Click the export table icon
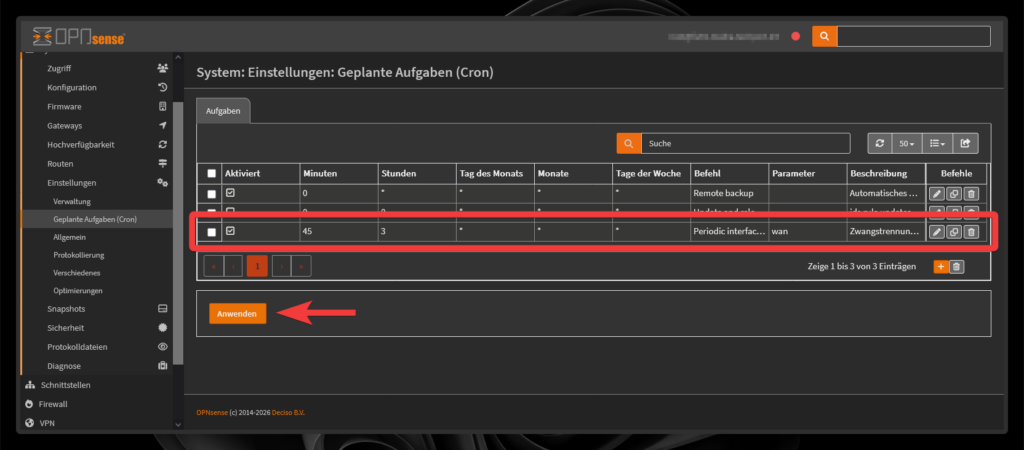 966,143
